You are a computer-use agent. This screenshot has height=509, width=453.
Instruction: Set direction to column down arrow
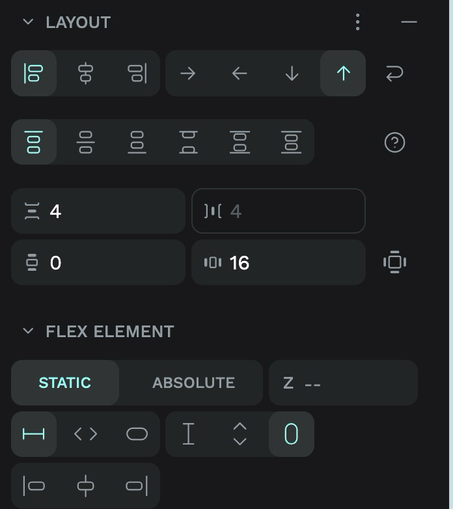(292, 73)
